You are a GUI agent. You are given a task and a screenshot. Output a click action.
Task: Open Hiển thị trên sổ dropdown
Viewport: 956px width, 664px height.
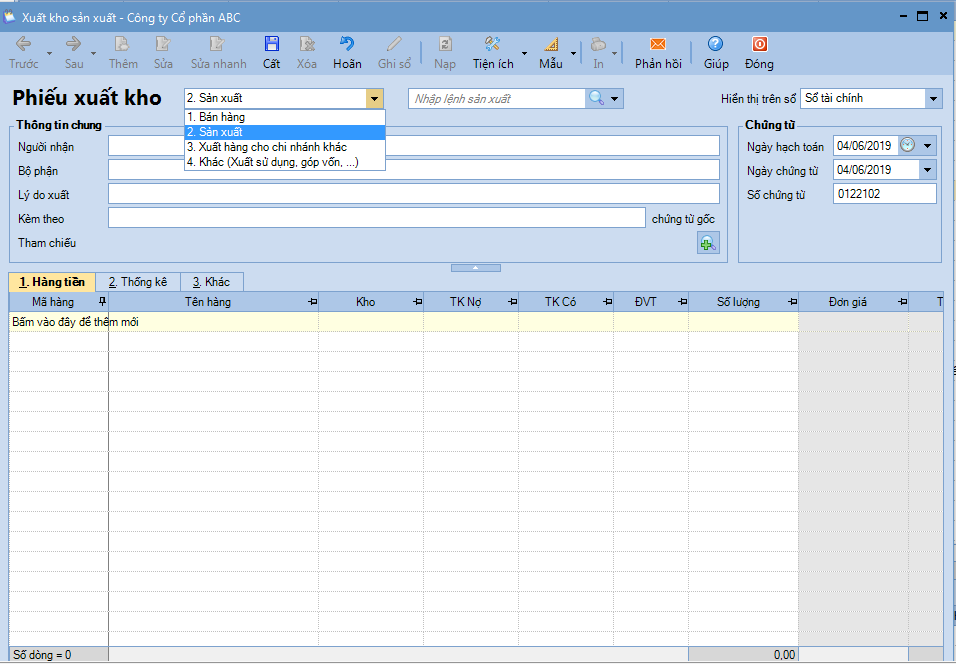click(x=933, y=98)
